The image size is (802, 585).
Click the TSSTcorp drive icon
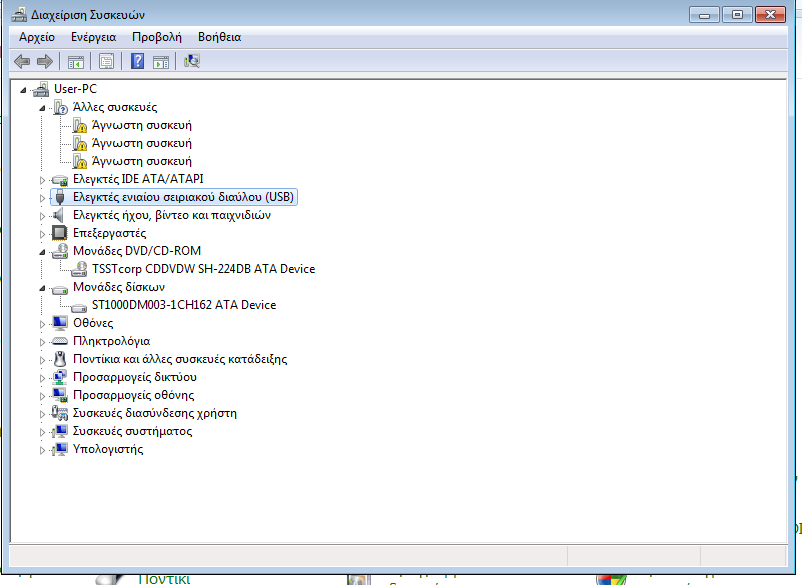[79, 269]
